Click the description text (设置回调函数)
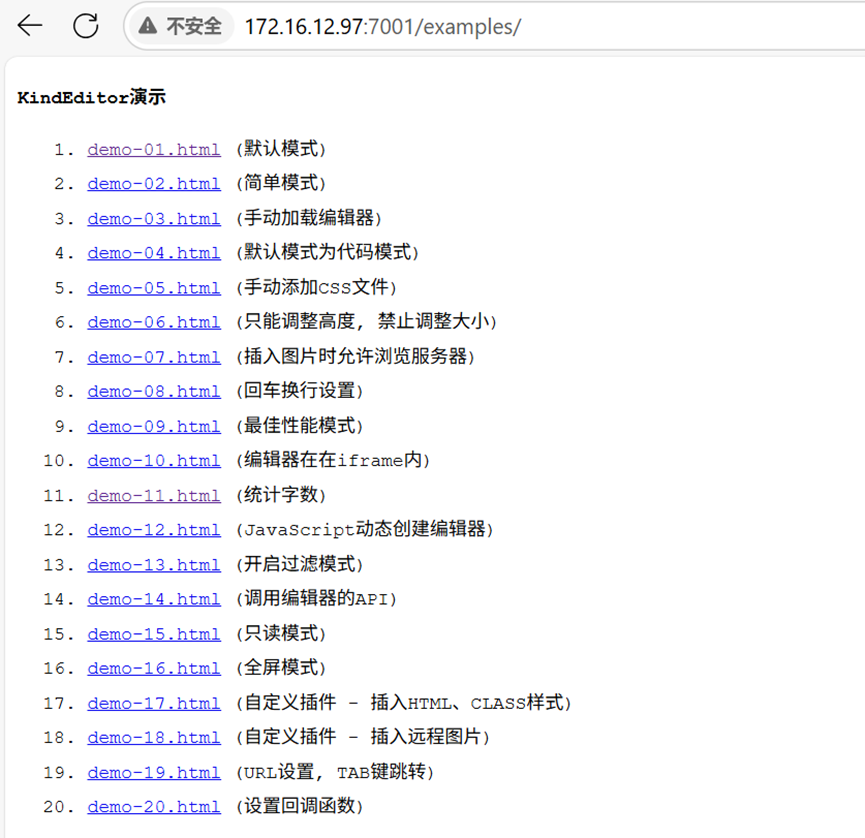Screen dimensions: 865x838 tap(300, 807)
